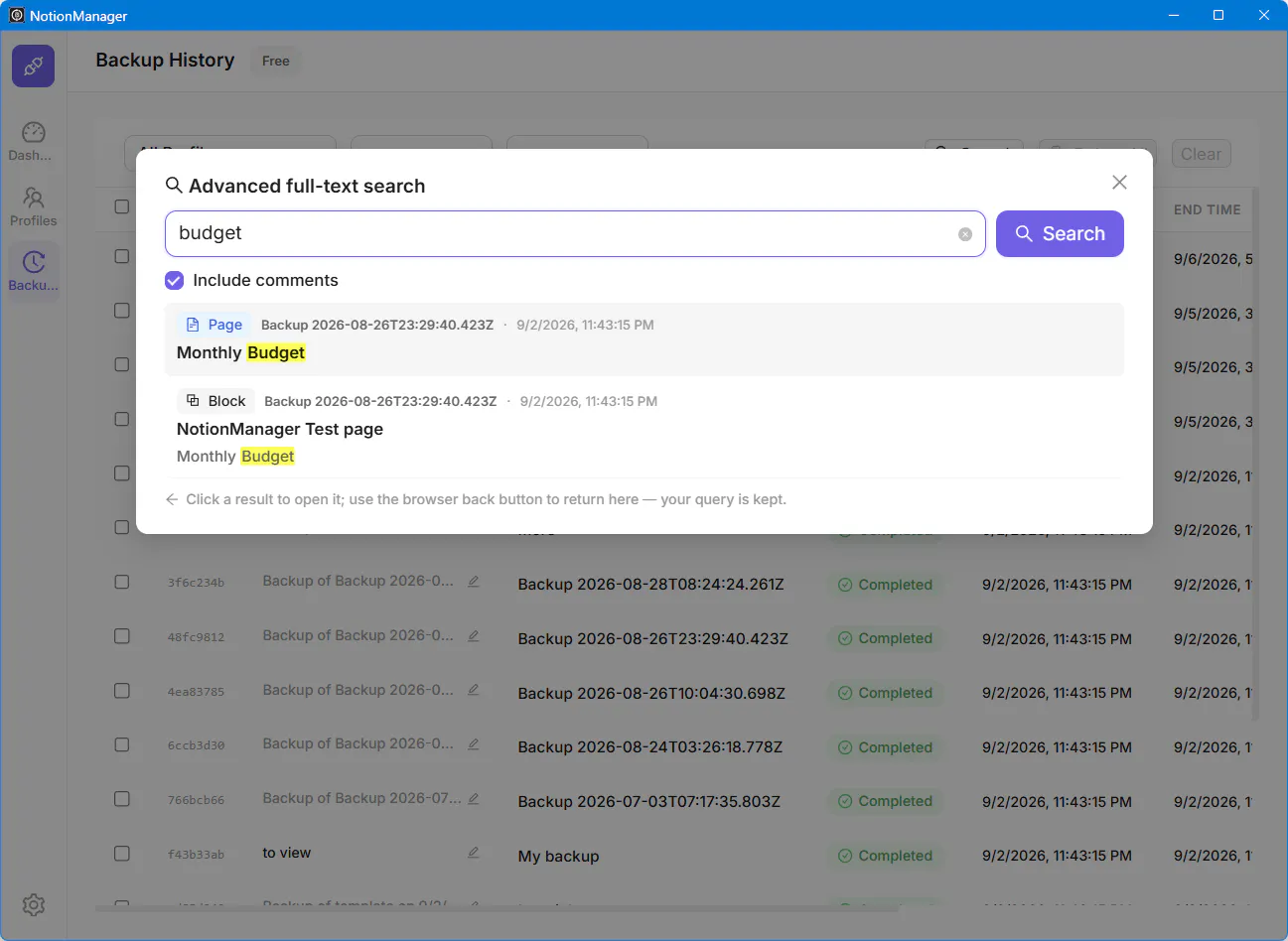Open the Block result NotionManager Test page
The image size is (1288, 941).
(x=644, y=429)
